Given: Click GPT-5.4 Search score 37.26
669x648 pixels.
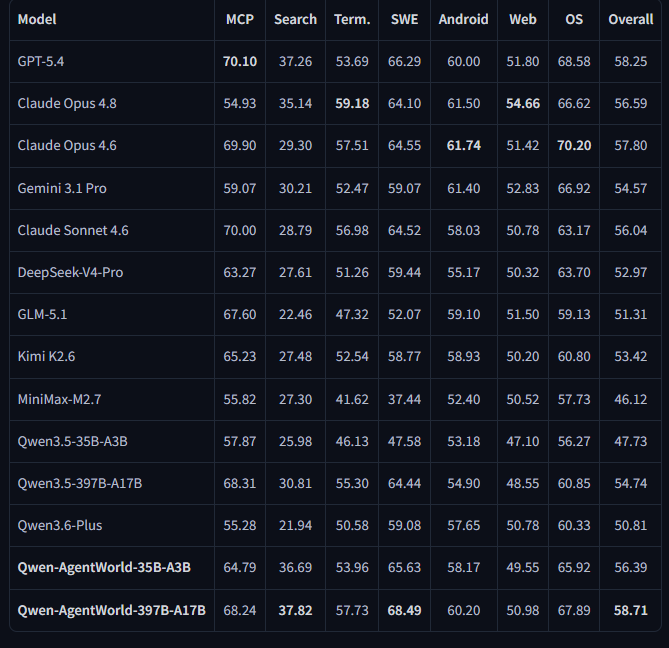Looking at the screenshot, I should 295,61.
